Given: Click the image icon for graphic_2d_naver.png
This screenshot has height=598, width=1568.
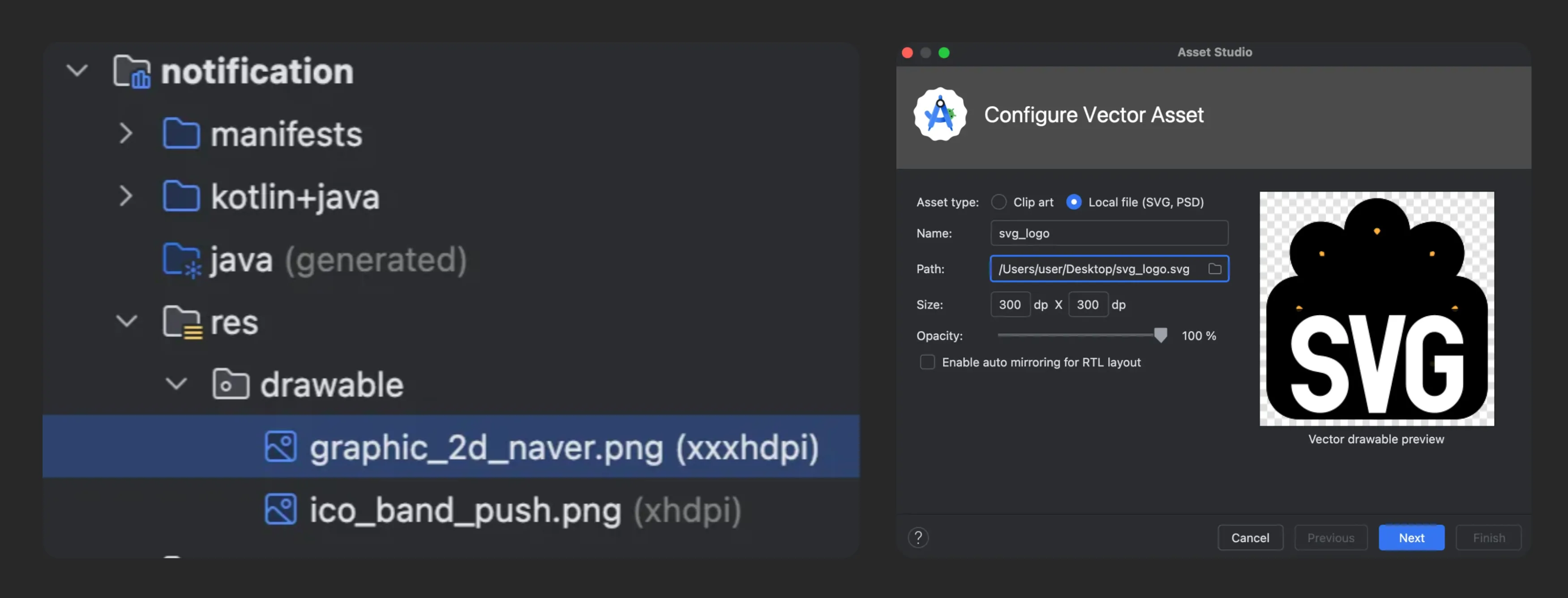Looking at the screenshot, I should 281,447.
